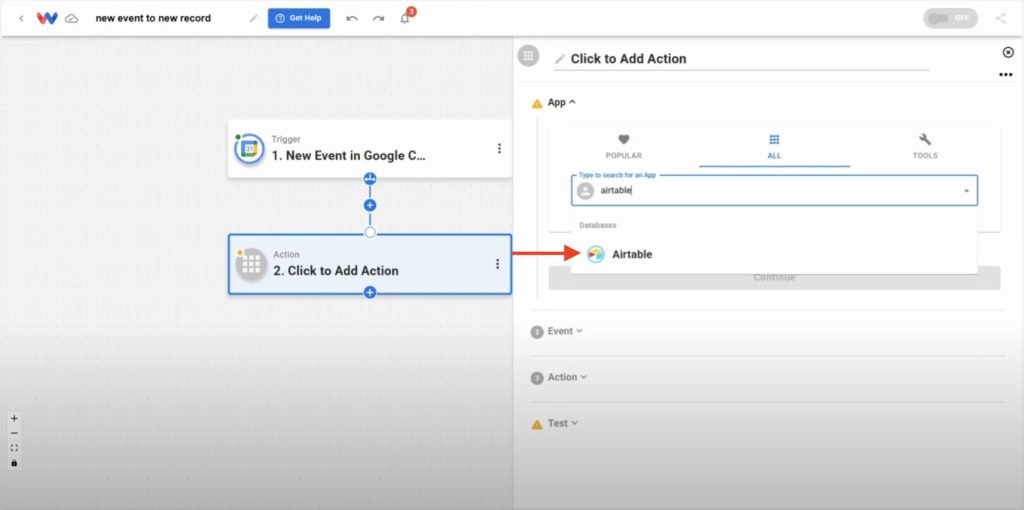Rename the 'Click to Add Action' title field
This screenshot has height=510, width=1024.
point(741,59)
